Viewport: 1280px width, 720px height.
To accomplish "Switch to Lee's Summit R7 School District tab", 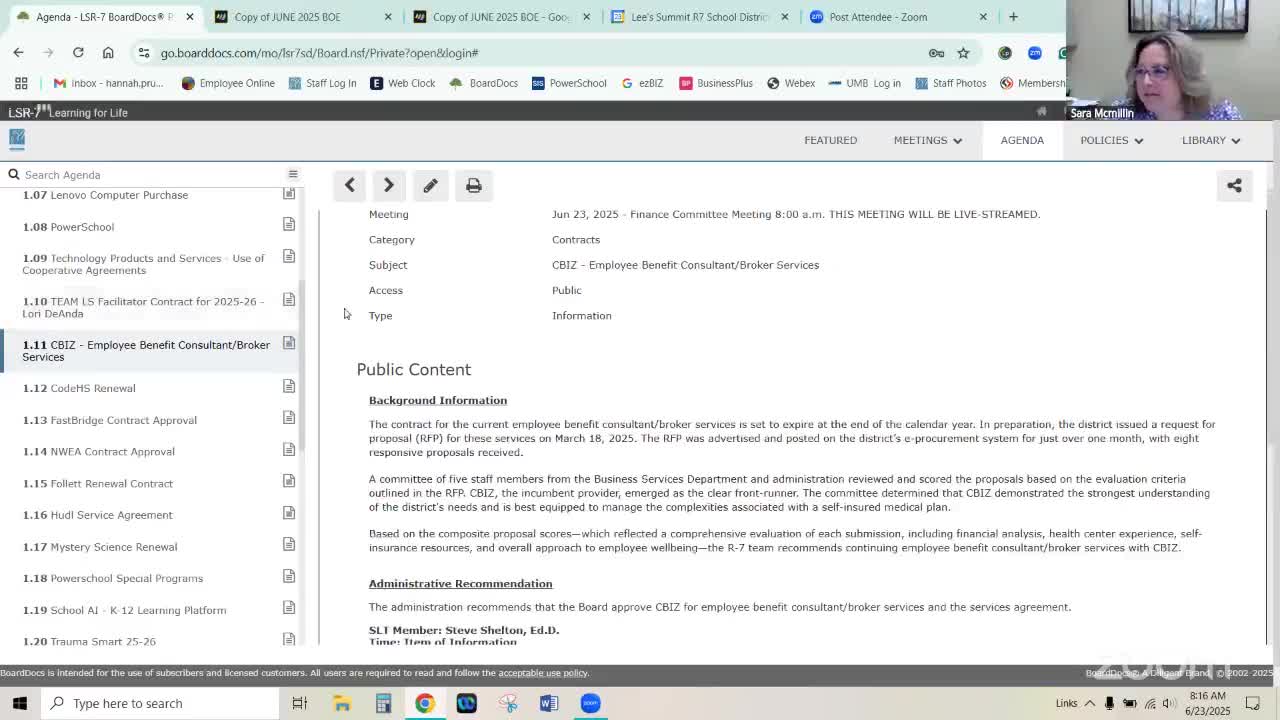I will pos(702,17).
